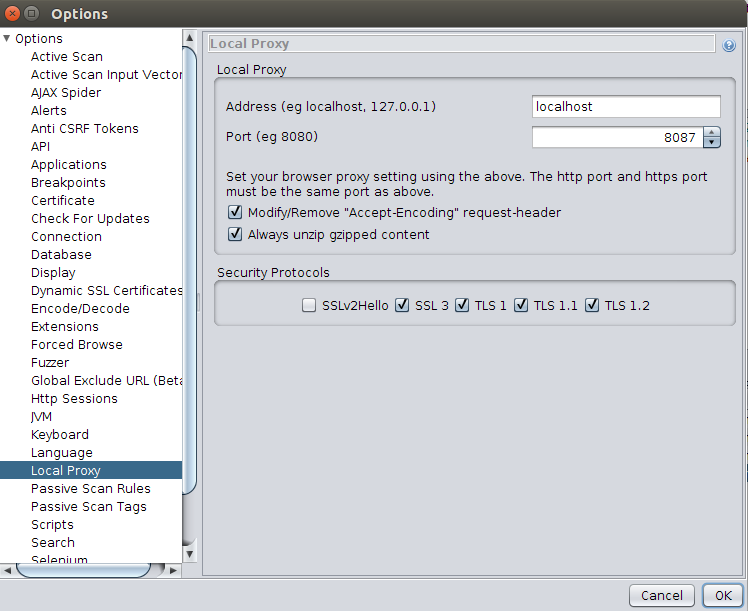
Task: Click the tree horizontal scrollbar thumb
Action: (x=83, y=570)
